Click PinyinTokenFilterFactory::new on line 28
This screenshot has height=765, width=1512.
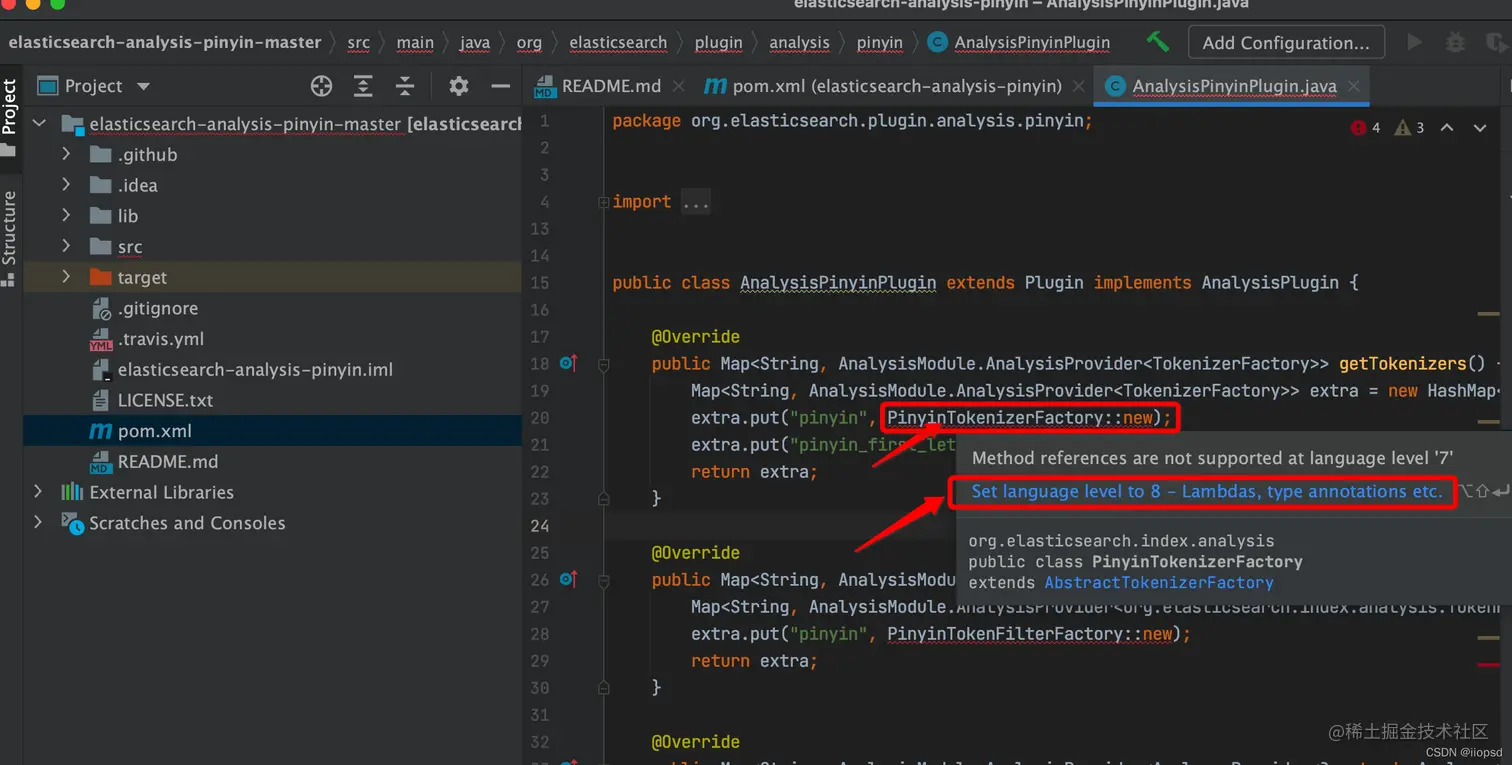[x=1030, y=634]
